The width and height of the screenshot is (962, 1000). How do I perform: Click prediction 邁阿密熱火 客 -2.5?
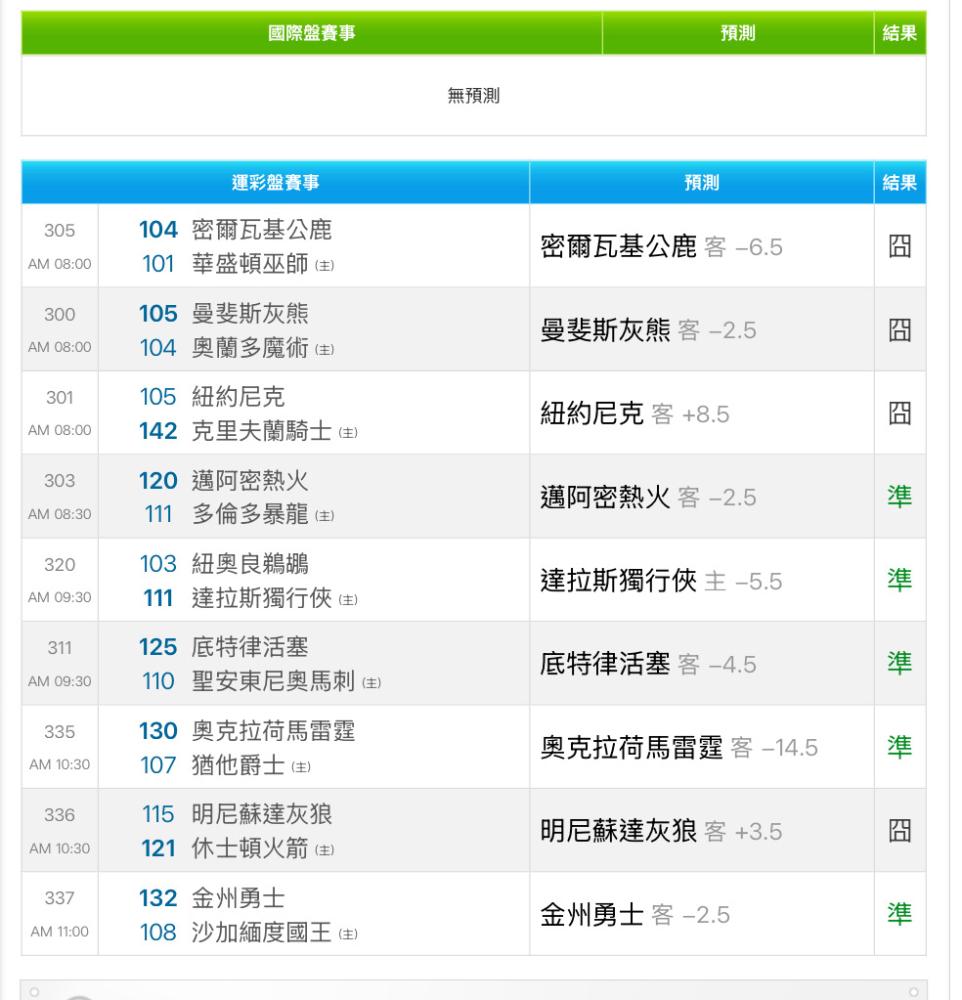pyautogui.click(x=648, y=497)
